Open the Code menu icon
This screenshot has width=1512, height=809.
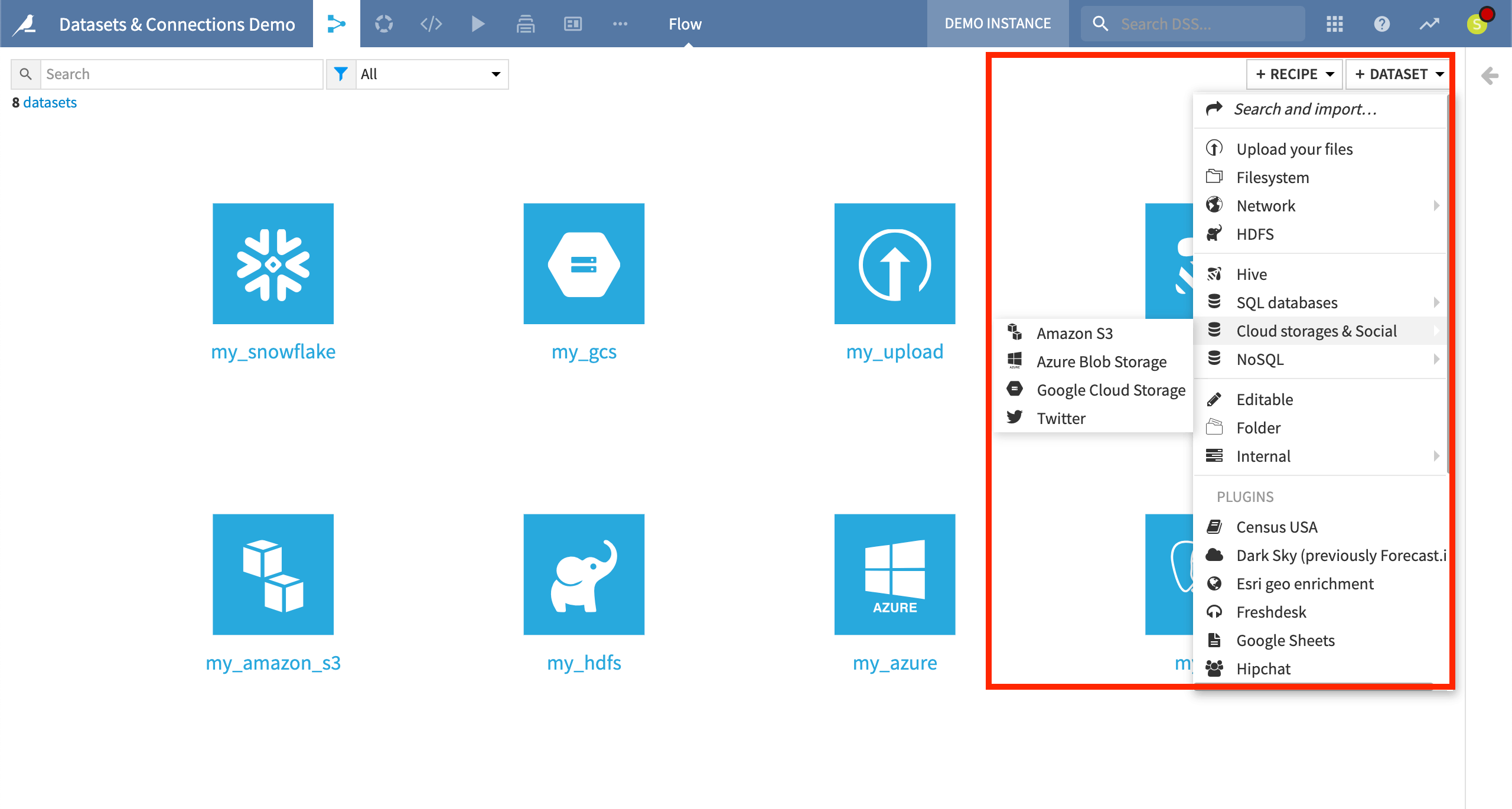[431, 24]
